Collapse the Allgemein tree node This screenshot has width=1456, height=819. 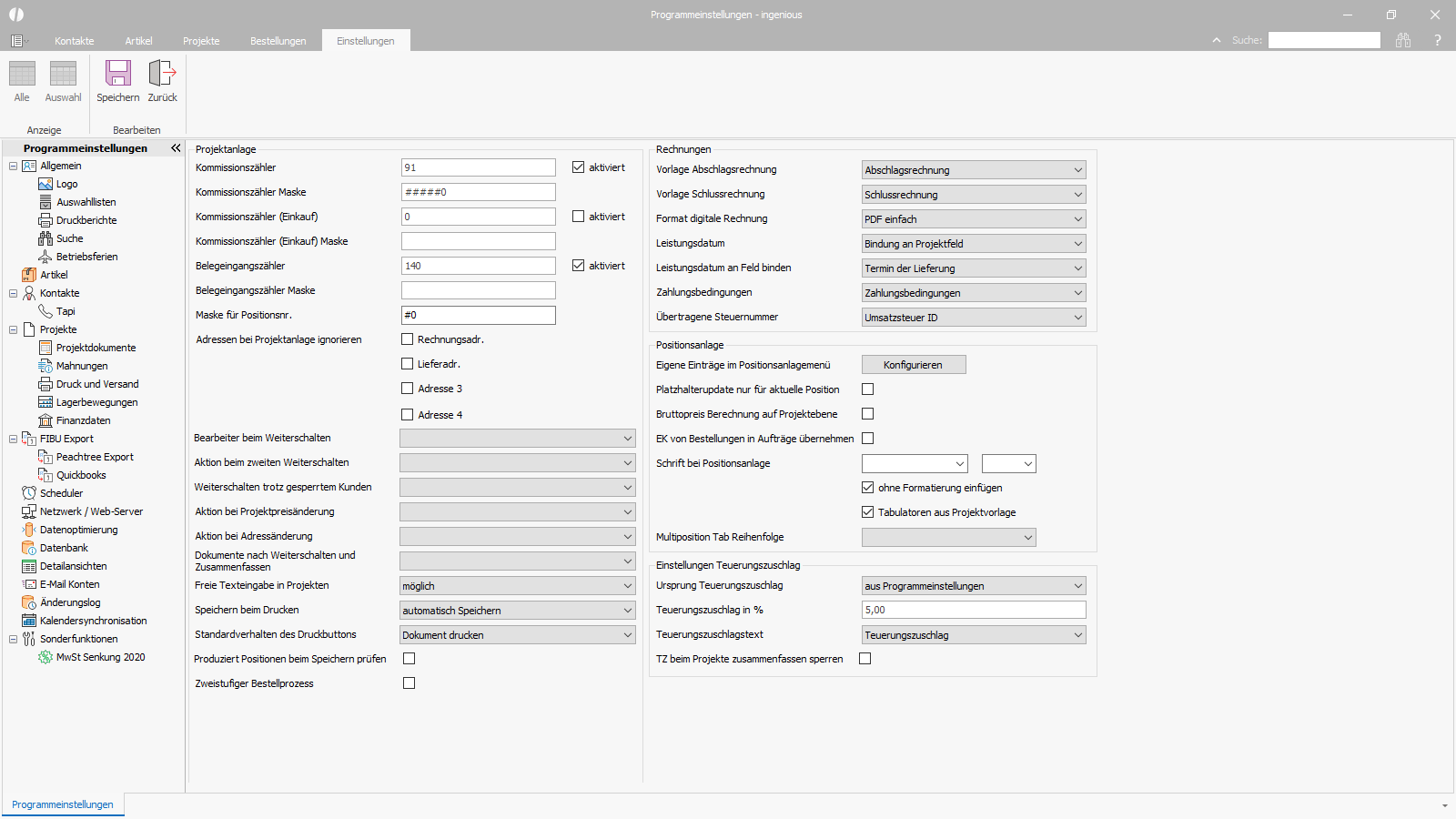coord(13,166)
